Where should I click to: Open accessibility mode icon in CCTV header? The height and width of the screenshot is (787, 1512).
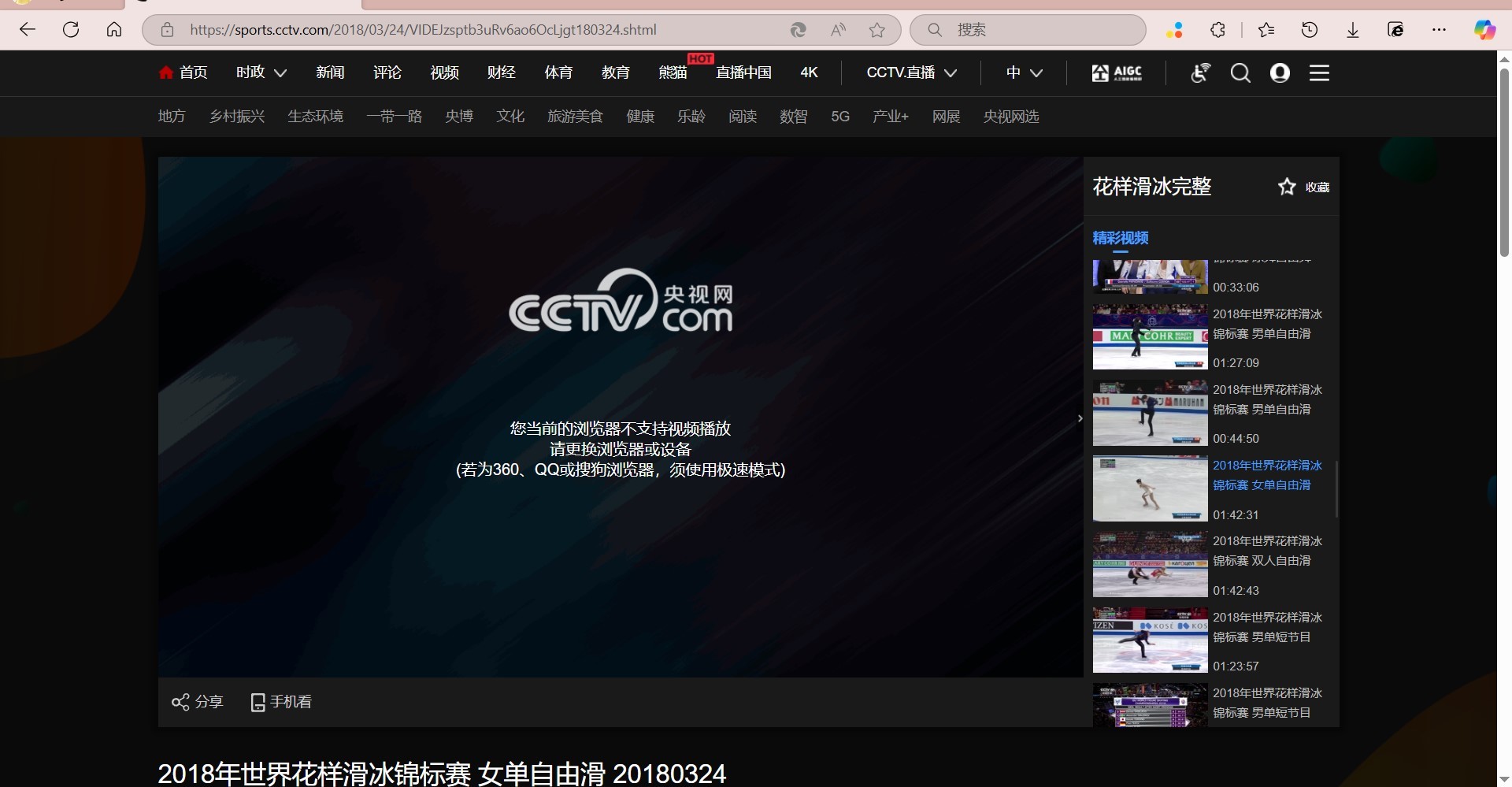[1200, 73]
